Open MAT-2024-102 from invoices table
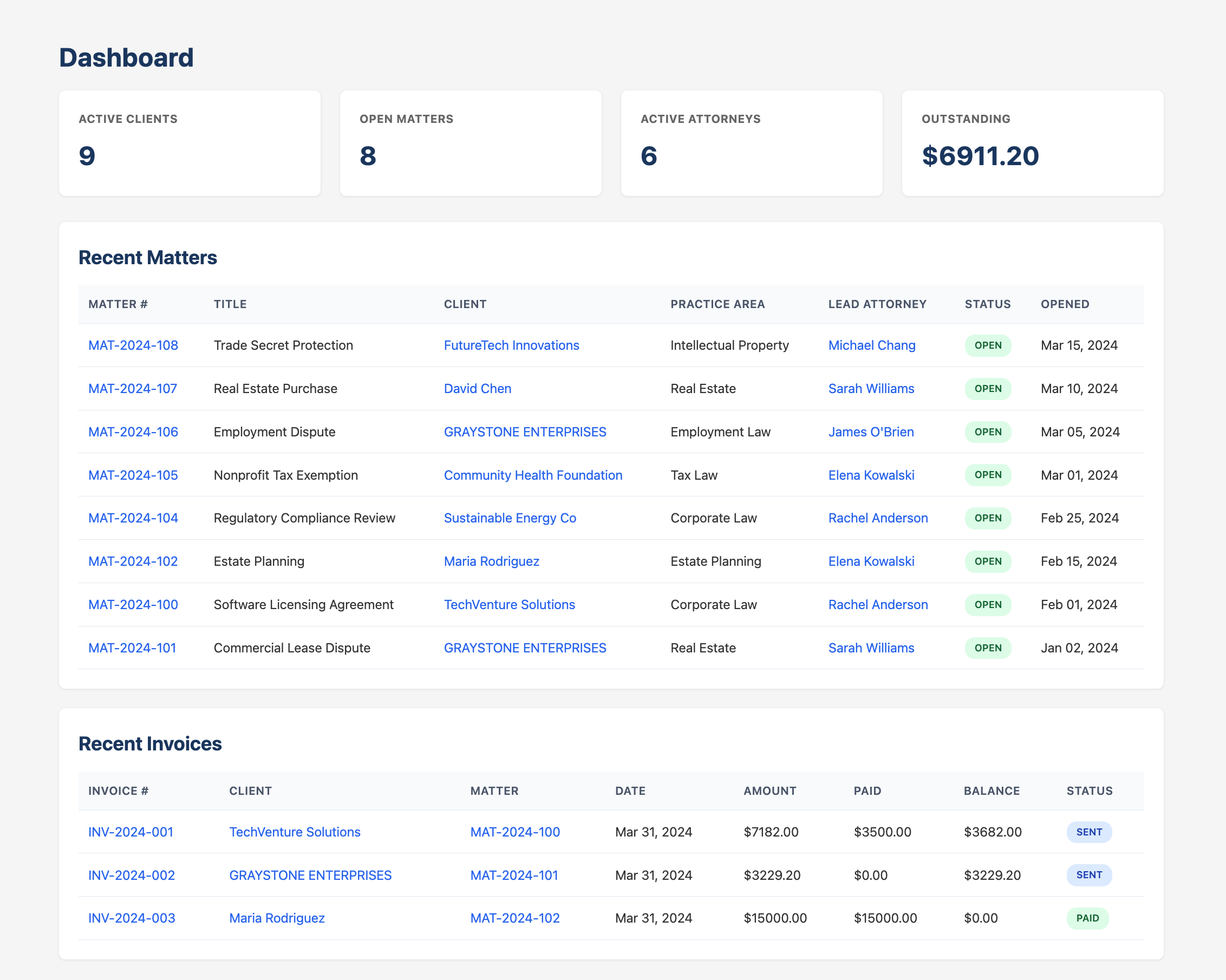This screenshot has width=1226, height=980. click(x=514, y=918)
